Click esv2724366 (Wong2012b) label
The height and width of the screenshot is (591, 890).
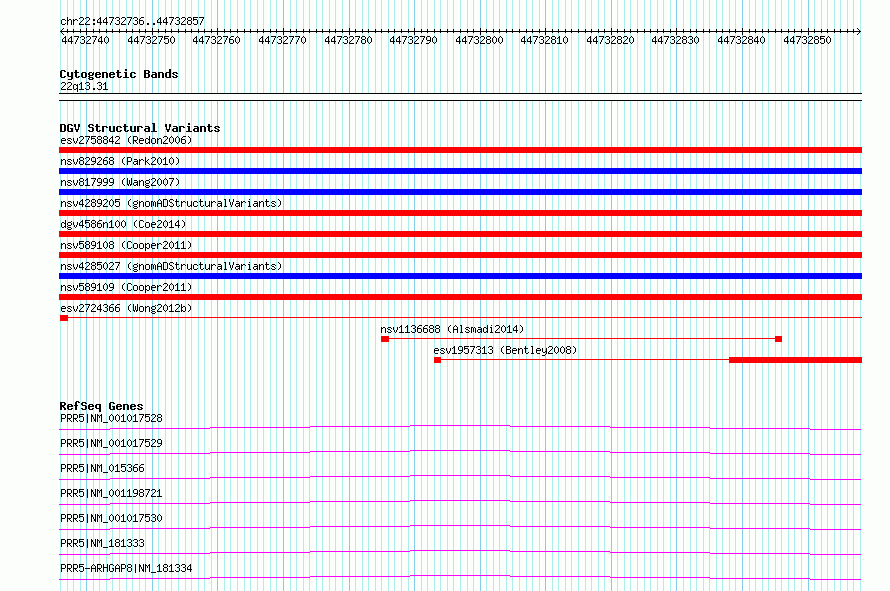(x=126, y=308)
